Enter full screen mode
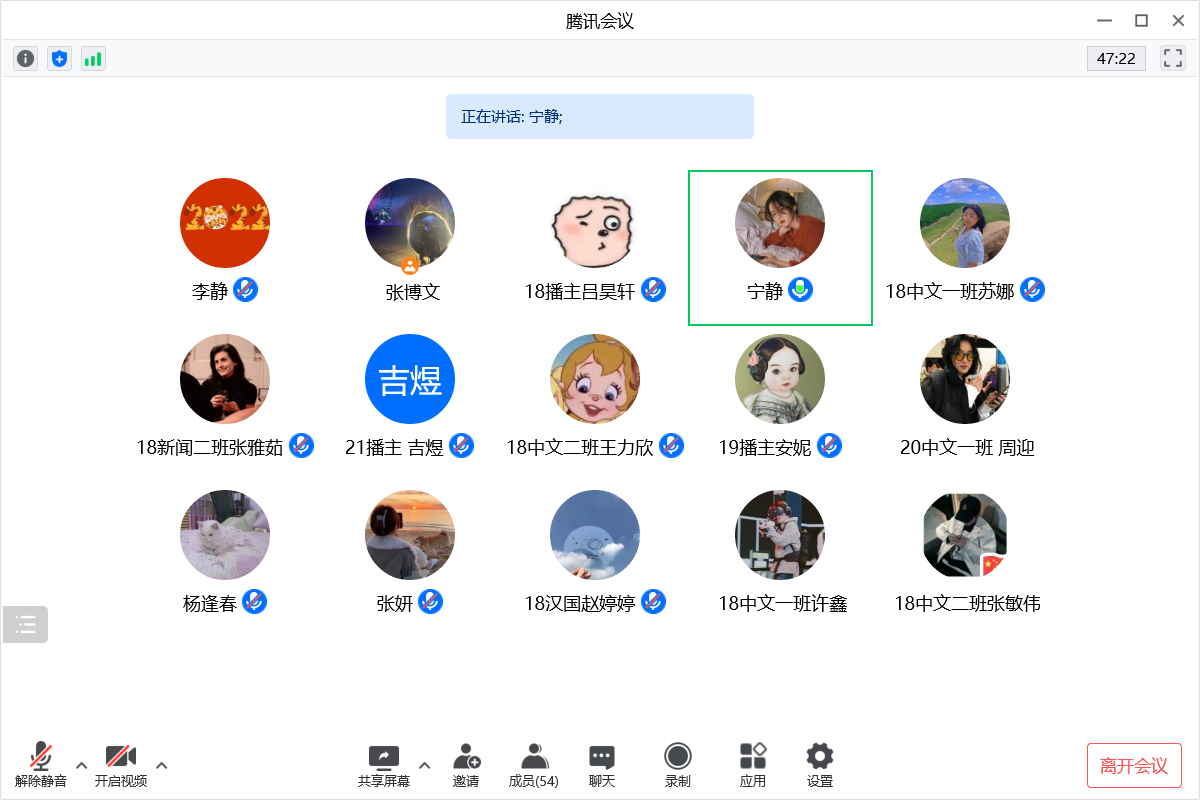Screen dimensions: 1200x800 pyautogui.click(x=1172, y=58)
